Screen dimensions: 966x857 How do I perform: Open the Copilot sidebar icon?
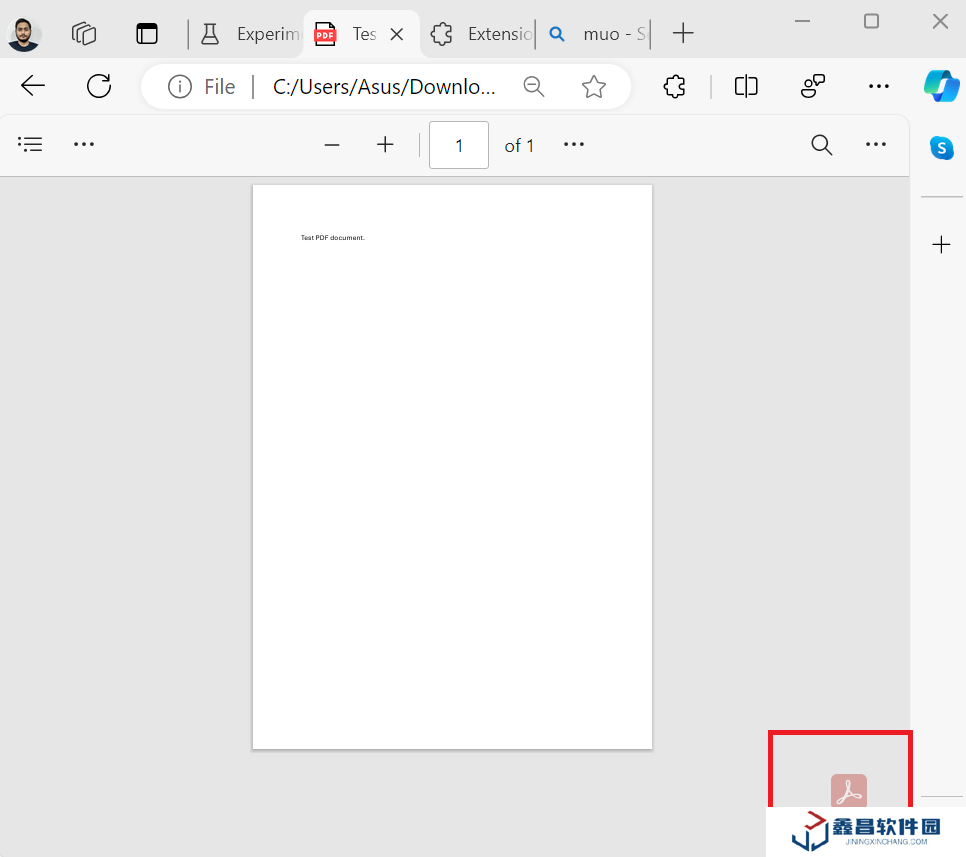coord(941,86)
